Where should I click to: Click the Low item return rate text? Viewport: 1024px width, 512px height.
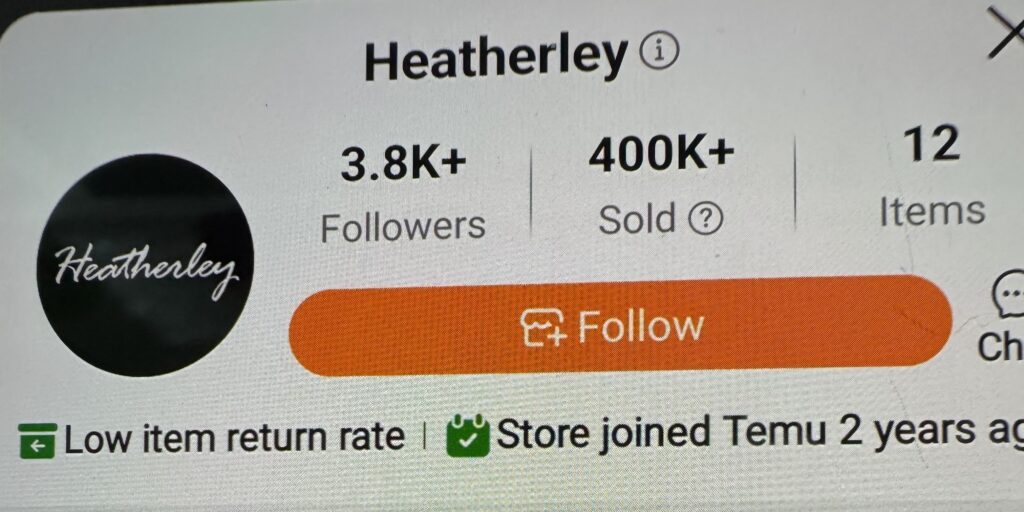(234, 438)
